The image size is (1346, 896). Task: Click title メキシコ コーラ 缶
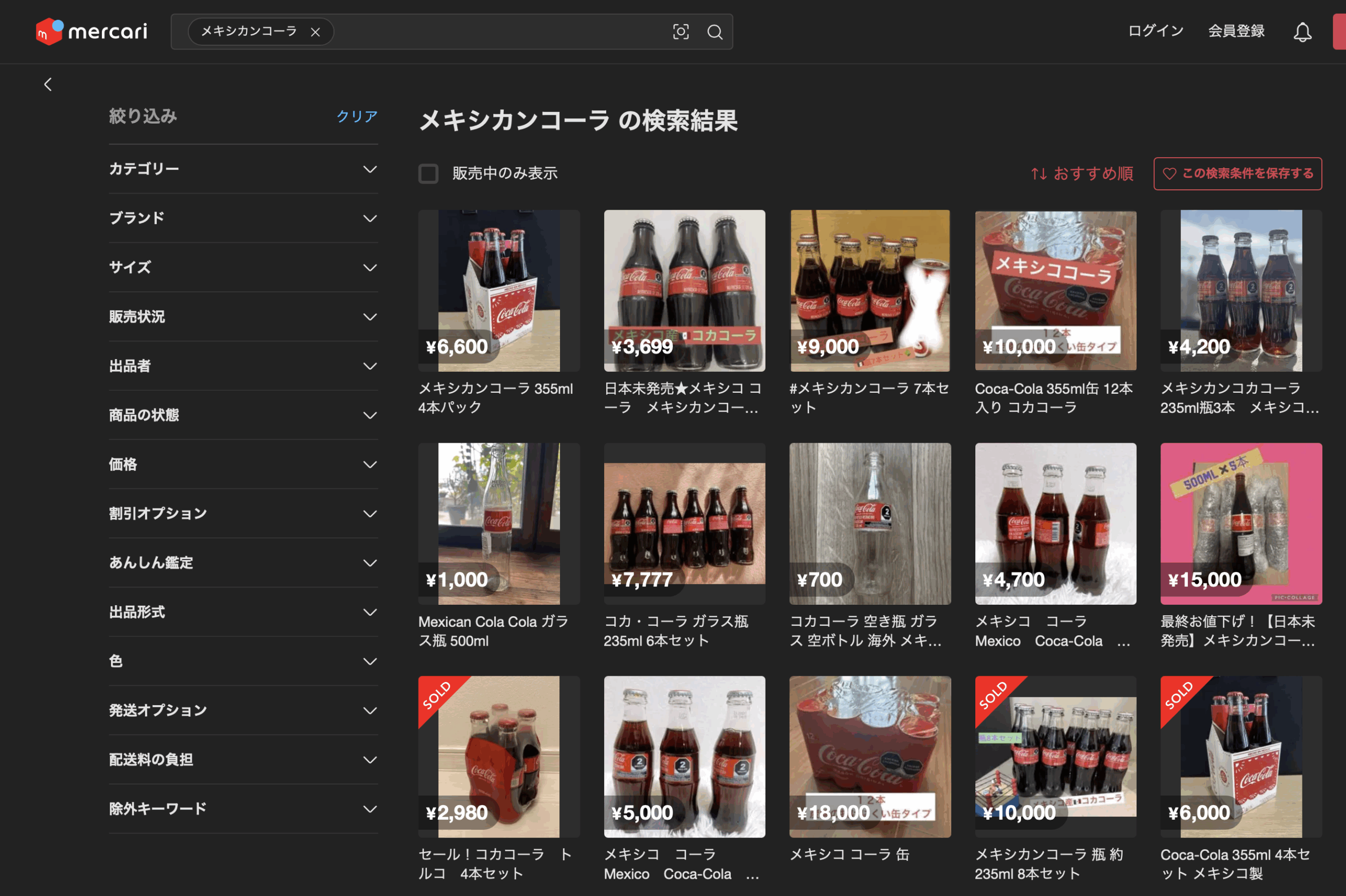849,854
